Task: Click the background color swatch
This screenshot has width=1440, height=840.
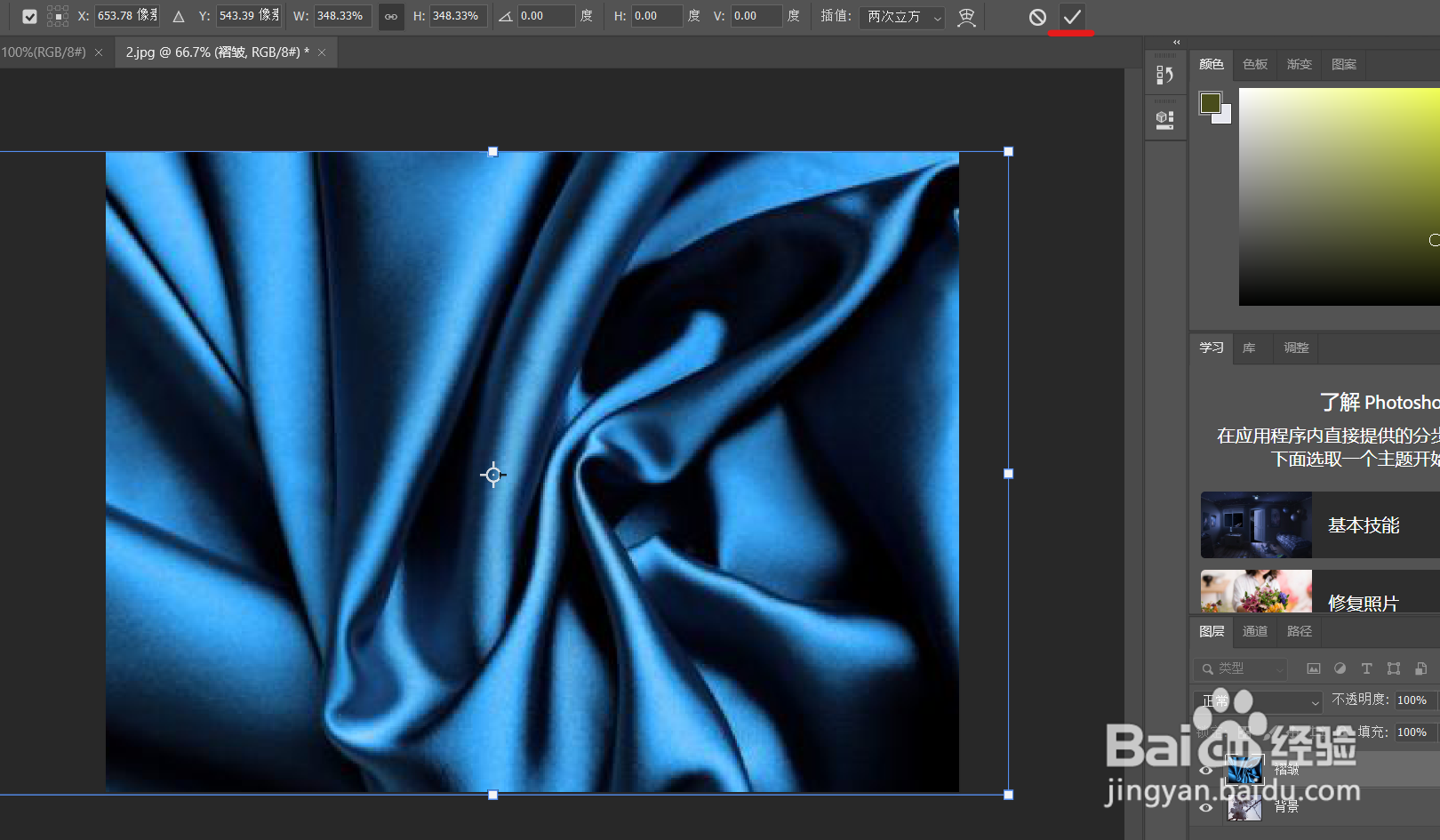Action: (x=1226, y=117)
